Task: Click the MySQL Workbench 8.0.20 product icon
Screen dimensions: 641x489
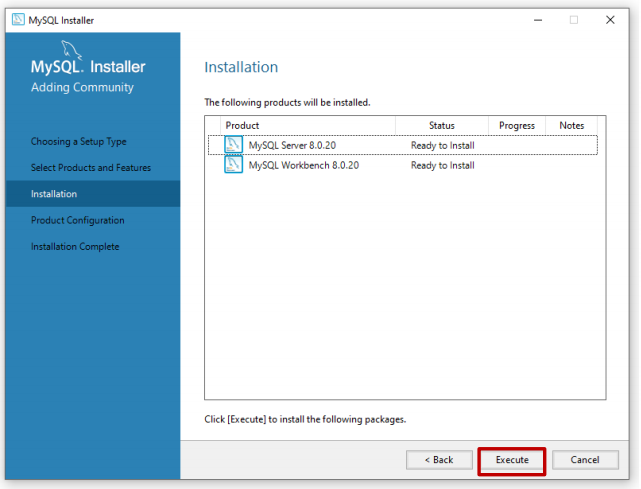Action: pyautogui.click(x=233, y=165)
